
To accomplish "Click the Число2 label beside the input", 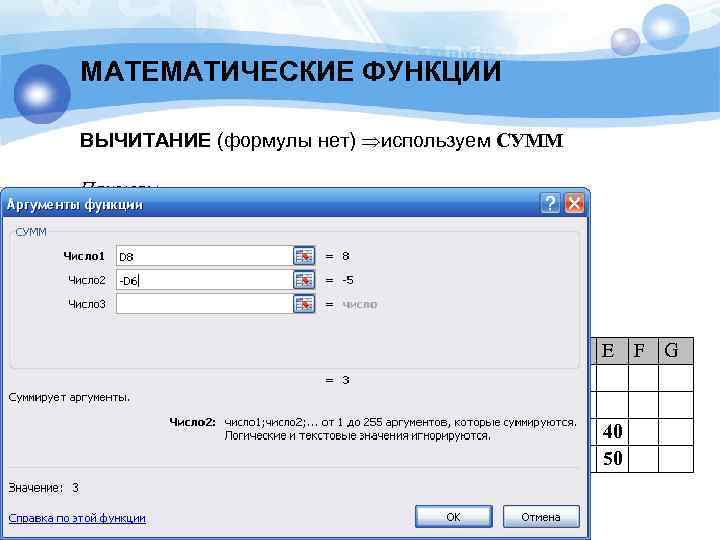I will [87, 280].
